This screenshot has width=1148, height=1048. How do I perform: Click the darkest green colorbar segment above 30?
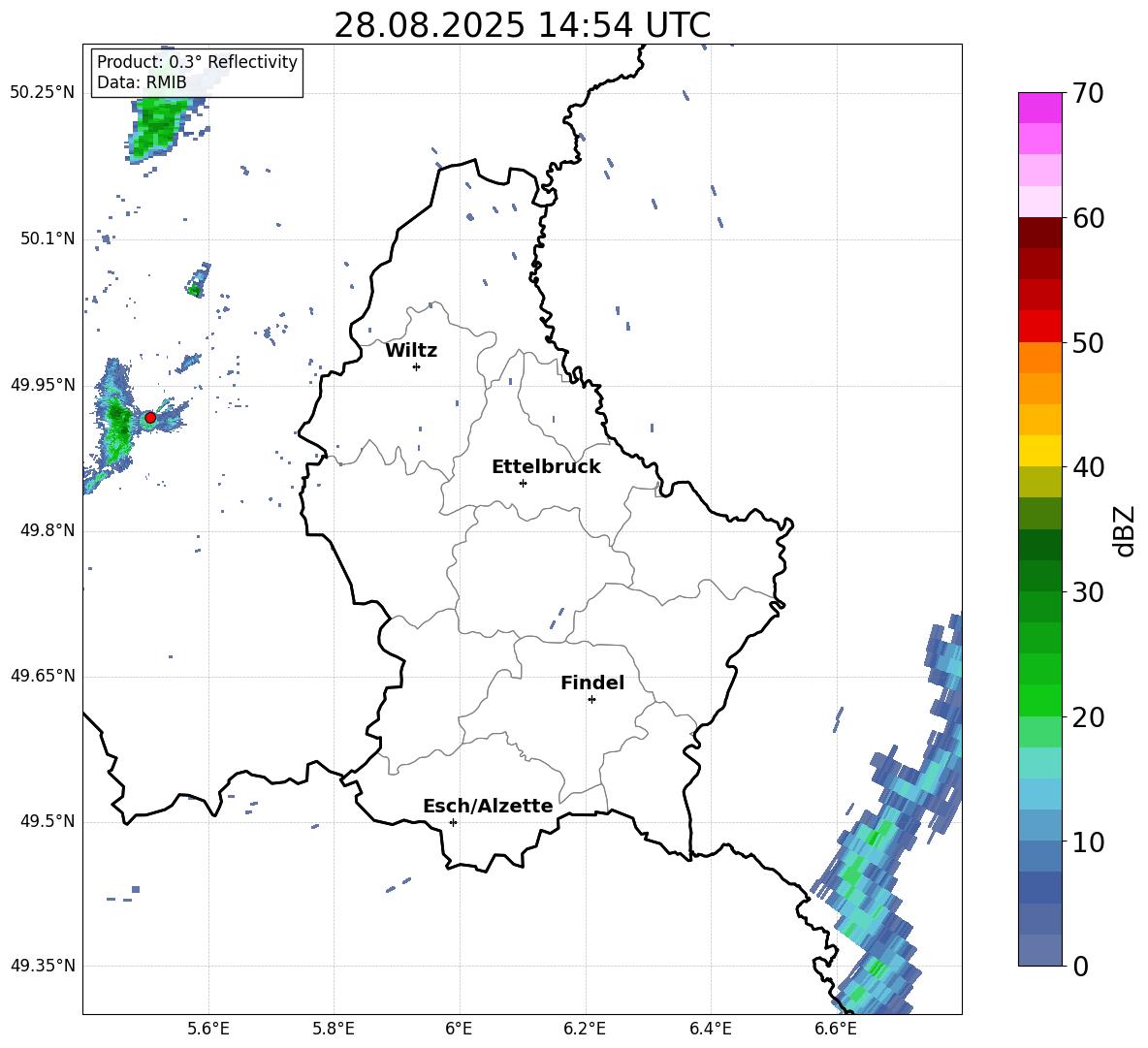(x=1039, y=545)
